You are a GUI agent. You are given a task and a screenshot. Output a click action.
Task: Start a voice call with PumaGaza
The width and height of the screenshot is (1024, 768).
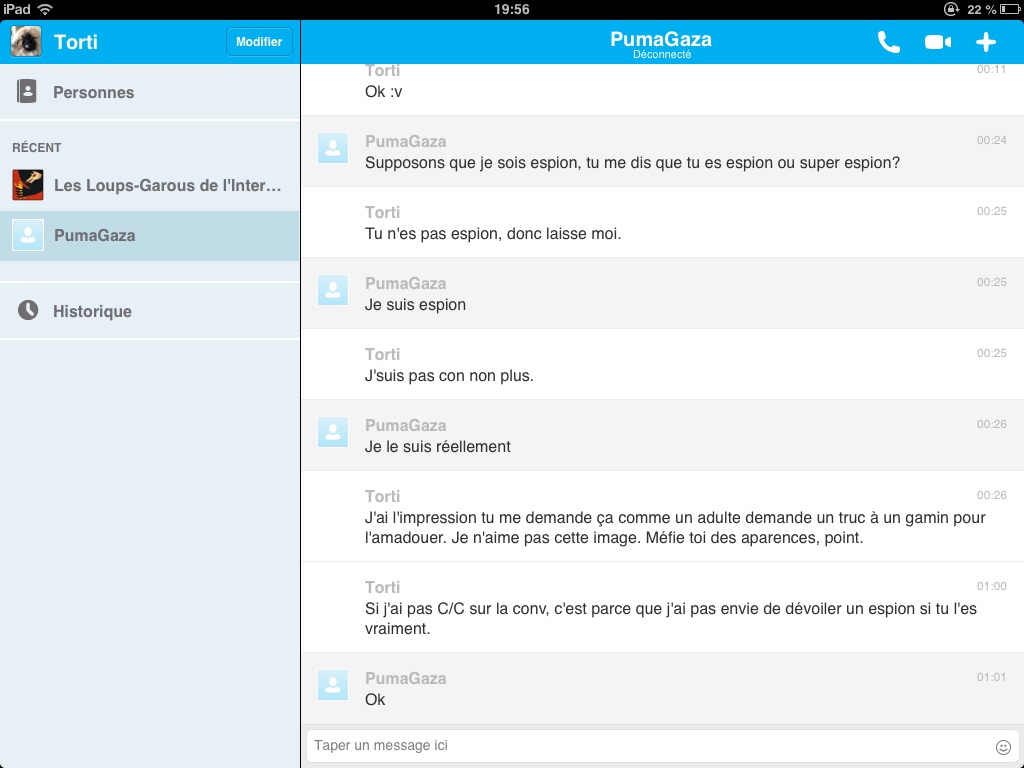point(888,42)
